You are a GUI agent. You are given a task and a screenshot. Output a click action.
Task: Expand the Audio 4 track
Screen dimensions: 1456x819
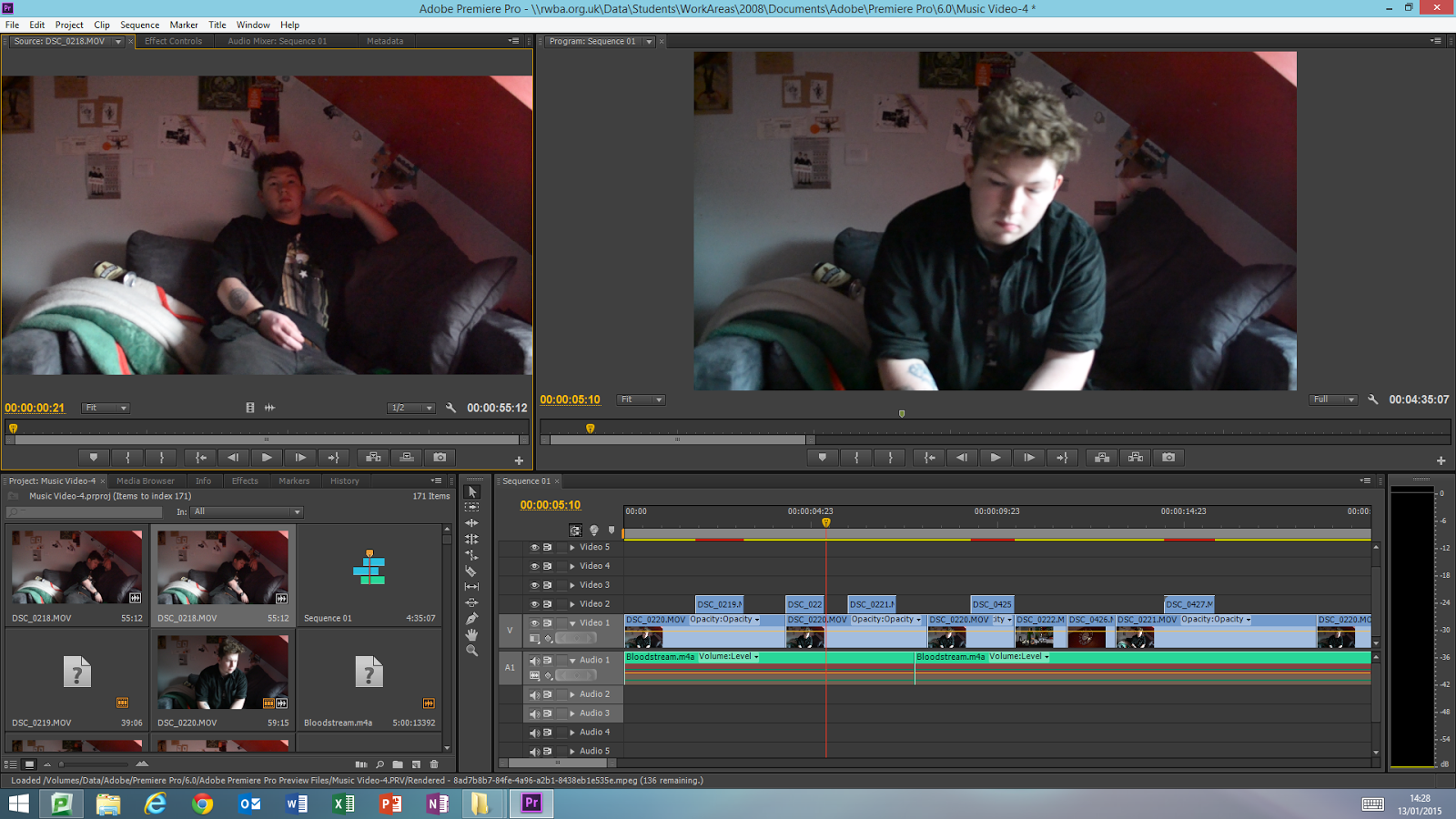[x=572, y=733]
